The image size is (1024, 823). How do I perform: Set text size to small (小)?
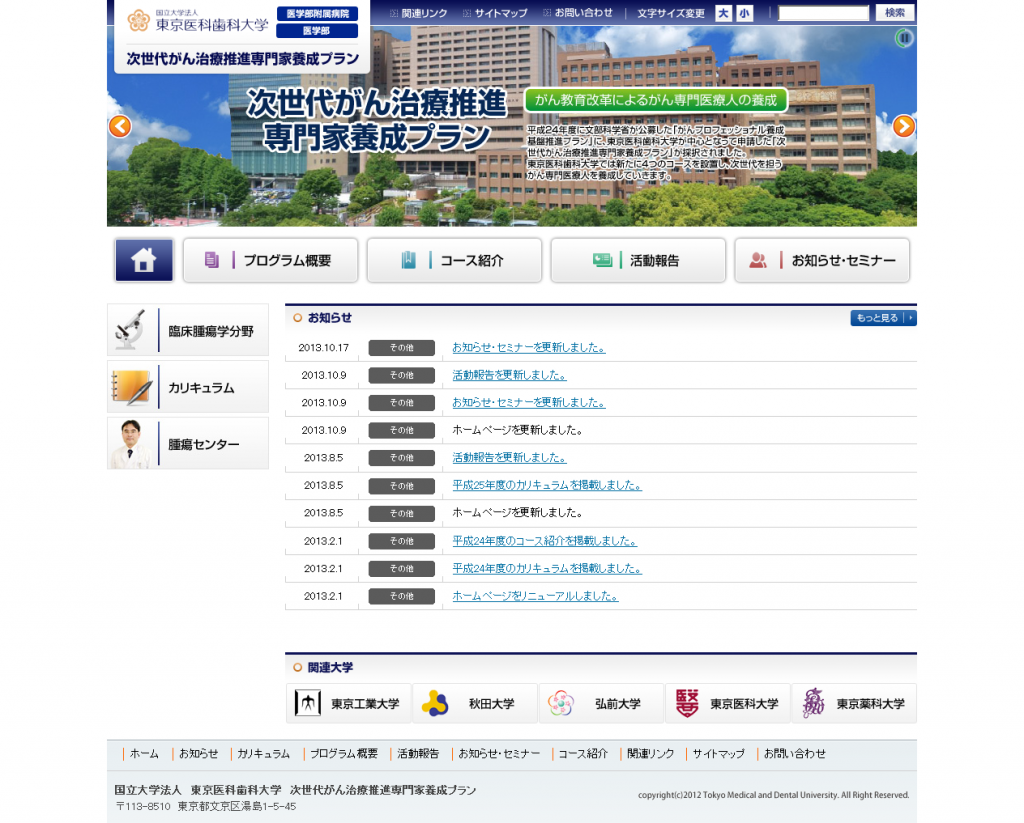pyautogui.click(x=744, y=13)
